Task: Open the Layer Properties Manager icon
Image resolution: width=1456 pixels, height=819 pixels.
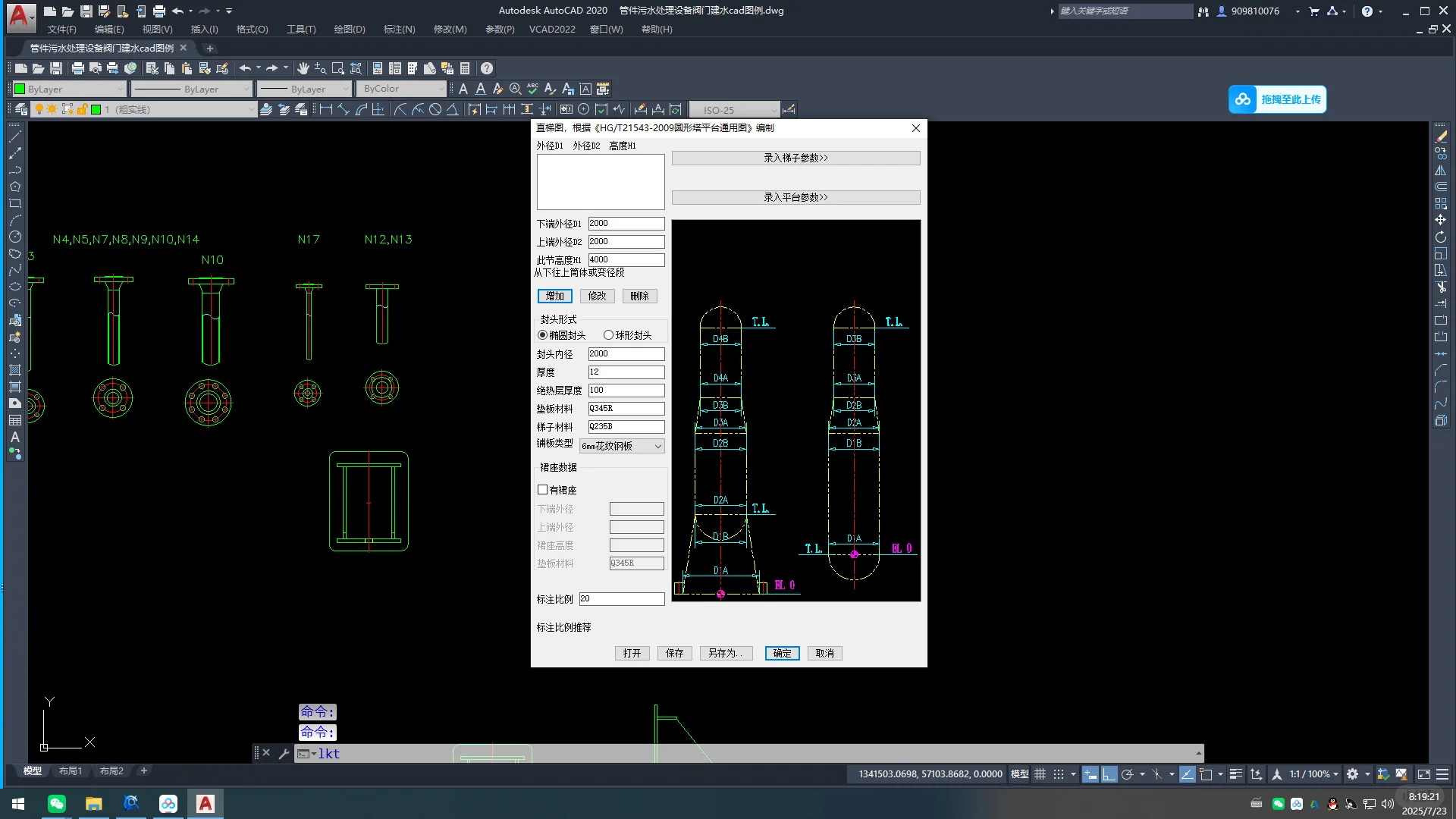Action: (x=20, y=108)
